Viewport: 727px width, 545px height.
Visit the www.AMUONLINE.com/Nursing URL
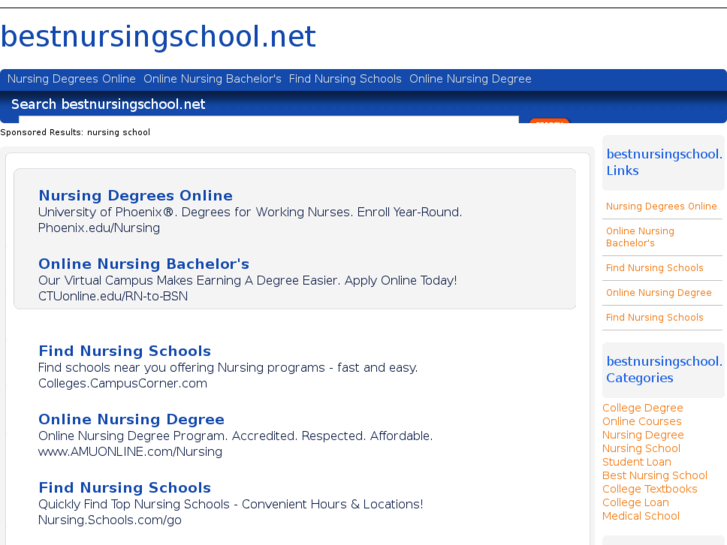[130, 451]
